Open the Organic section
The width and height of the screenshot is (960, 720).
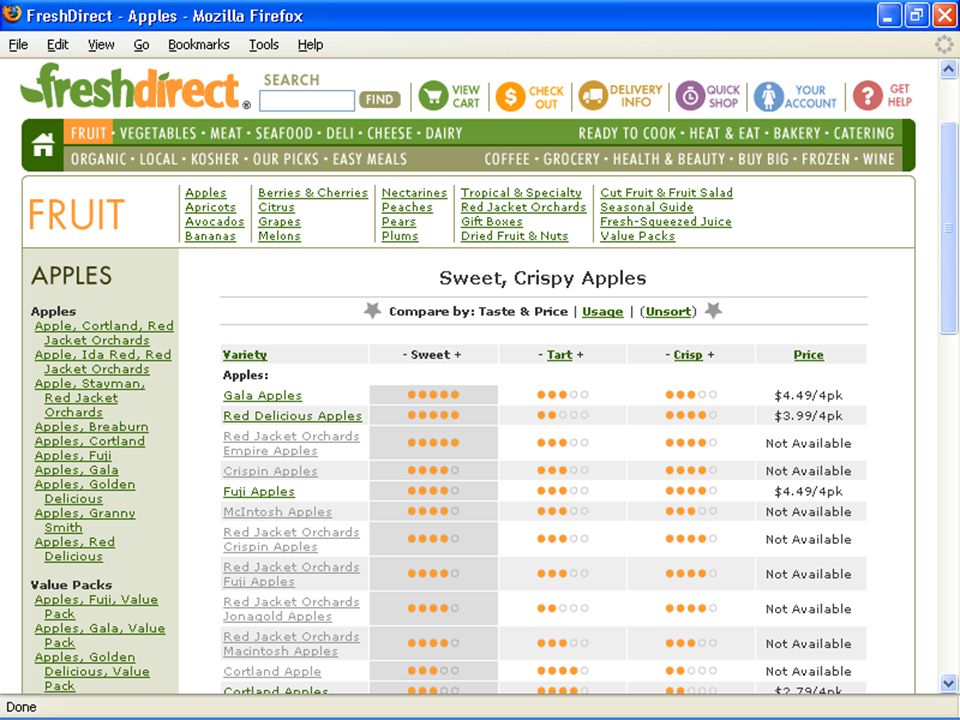[x=99, y=159]
